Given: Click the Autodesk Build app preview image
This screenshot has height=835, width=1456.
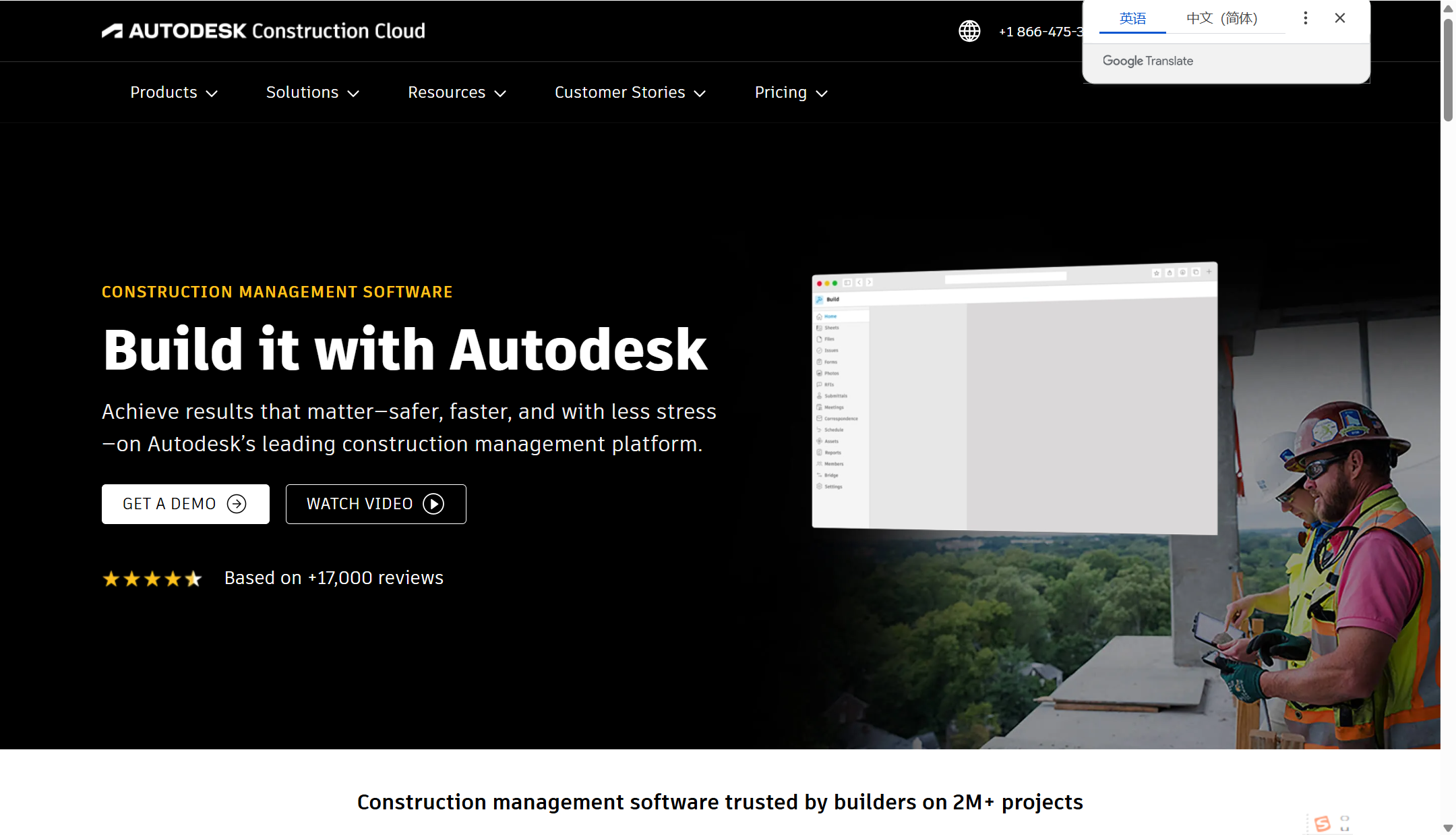Looking at the screenshot, I should 1014,398.
